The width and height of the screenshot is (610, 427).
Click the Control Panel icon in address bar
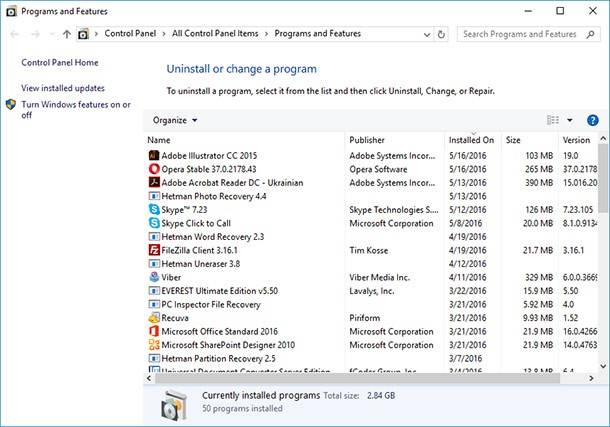(x=83, y=34)
